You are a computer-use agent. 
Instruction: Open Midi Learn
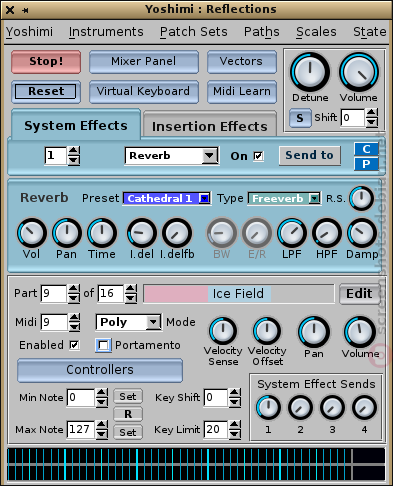[242, 91]
